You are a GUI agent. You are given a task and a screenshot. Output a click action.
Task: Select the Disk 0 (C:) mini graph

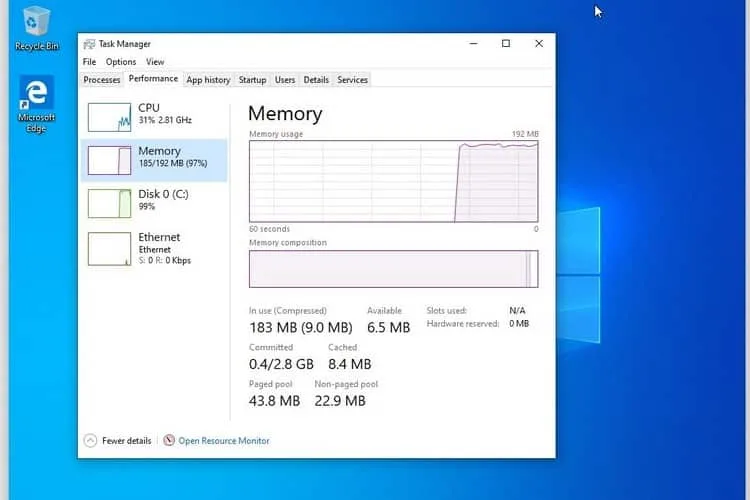click(109, 203)
